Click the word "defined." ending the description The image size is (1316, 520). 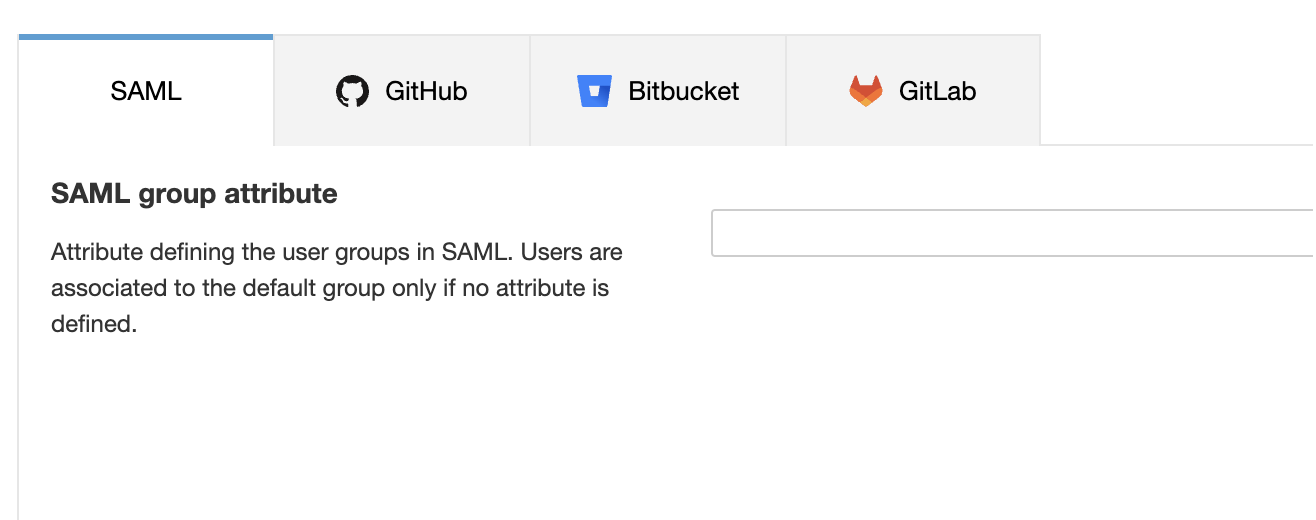[93, 325]
